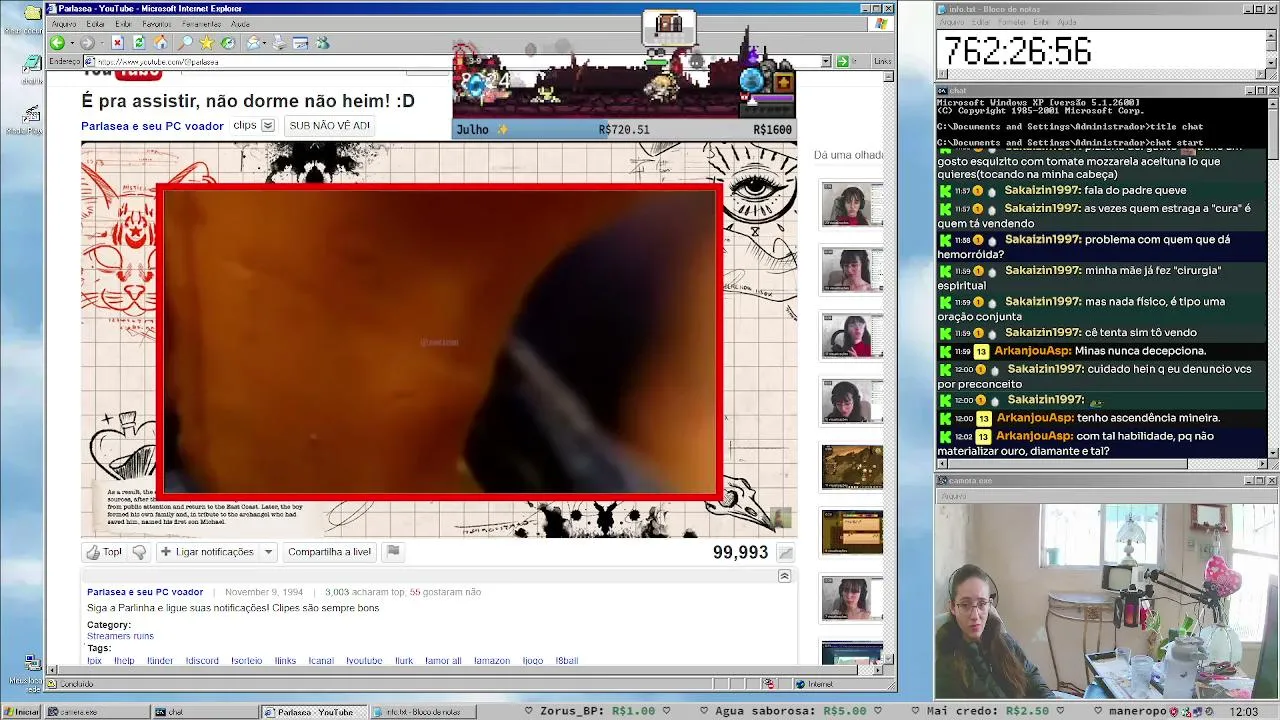Click the Links toolbar label

coord(882,61)
